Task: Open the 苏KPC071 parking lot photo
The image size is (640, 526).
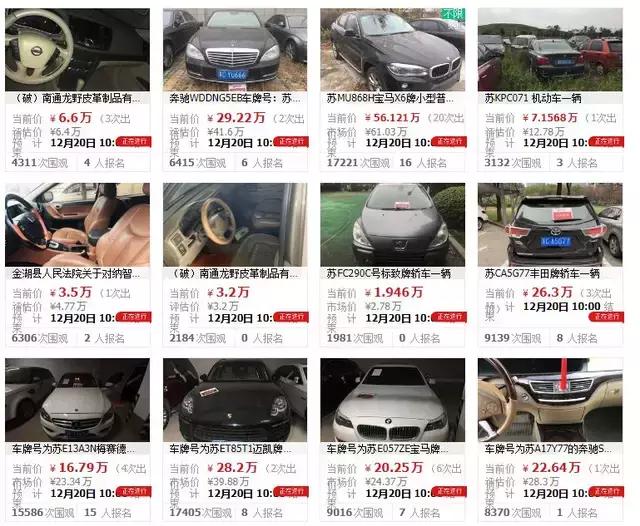Action: [550, 49]
